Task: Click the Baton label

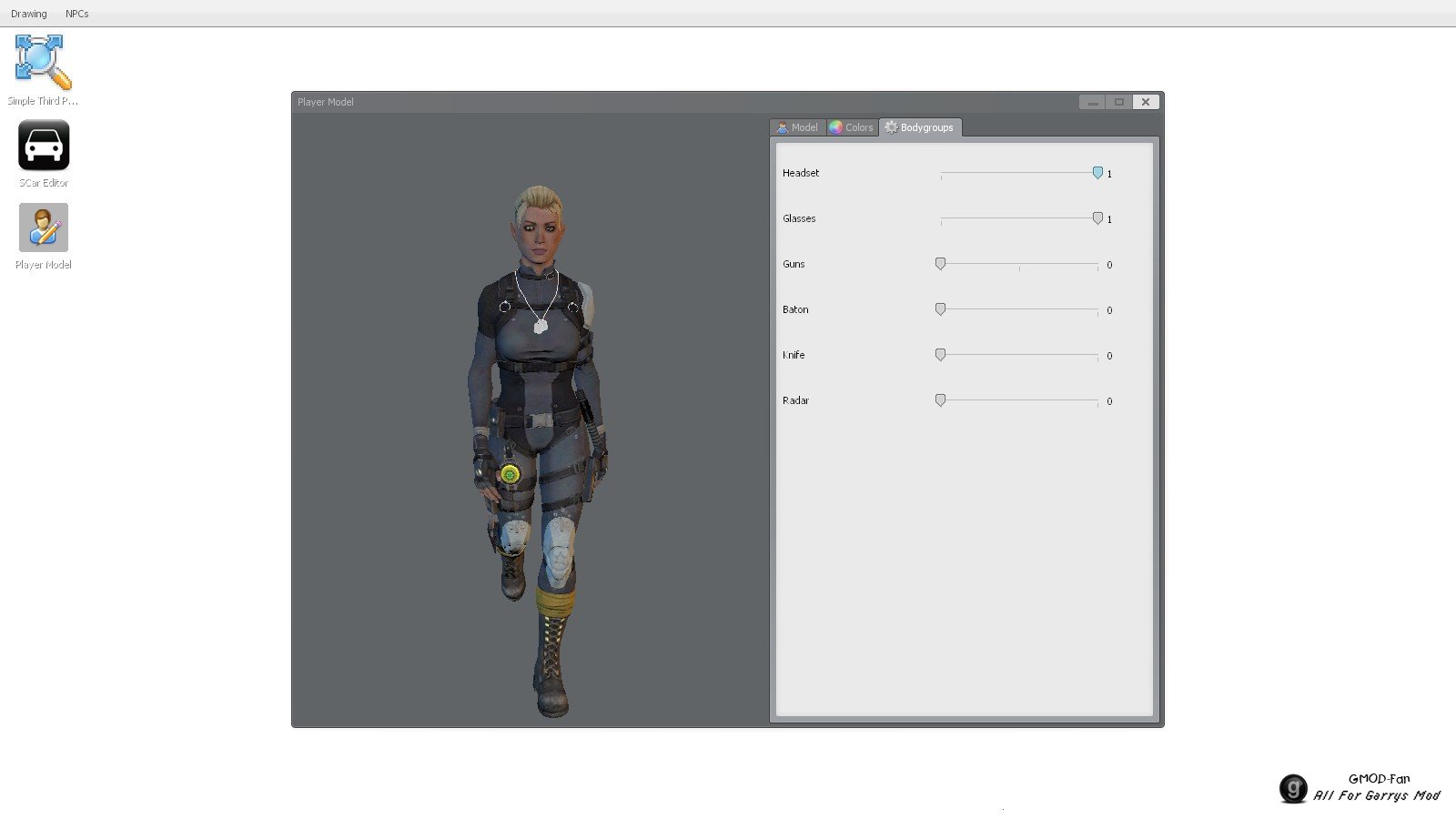Action: [x=795, y=309]
